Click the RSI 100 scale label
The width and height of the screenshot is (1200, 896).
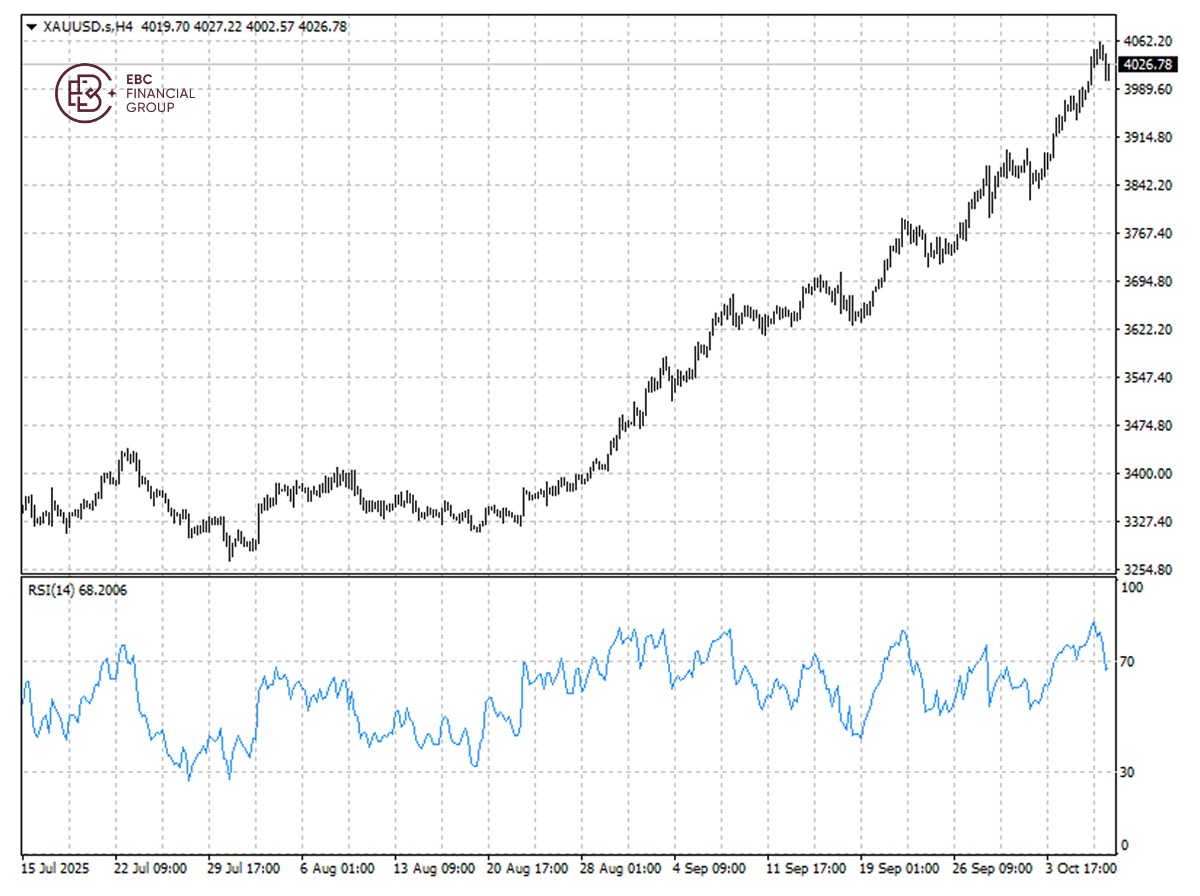point(1133,589)
